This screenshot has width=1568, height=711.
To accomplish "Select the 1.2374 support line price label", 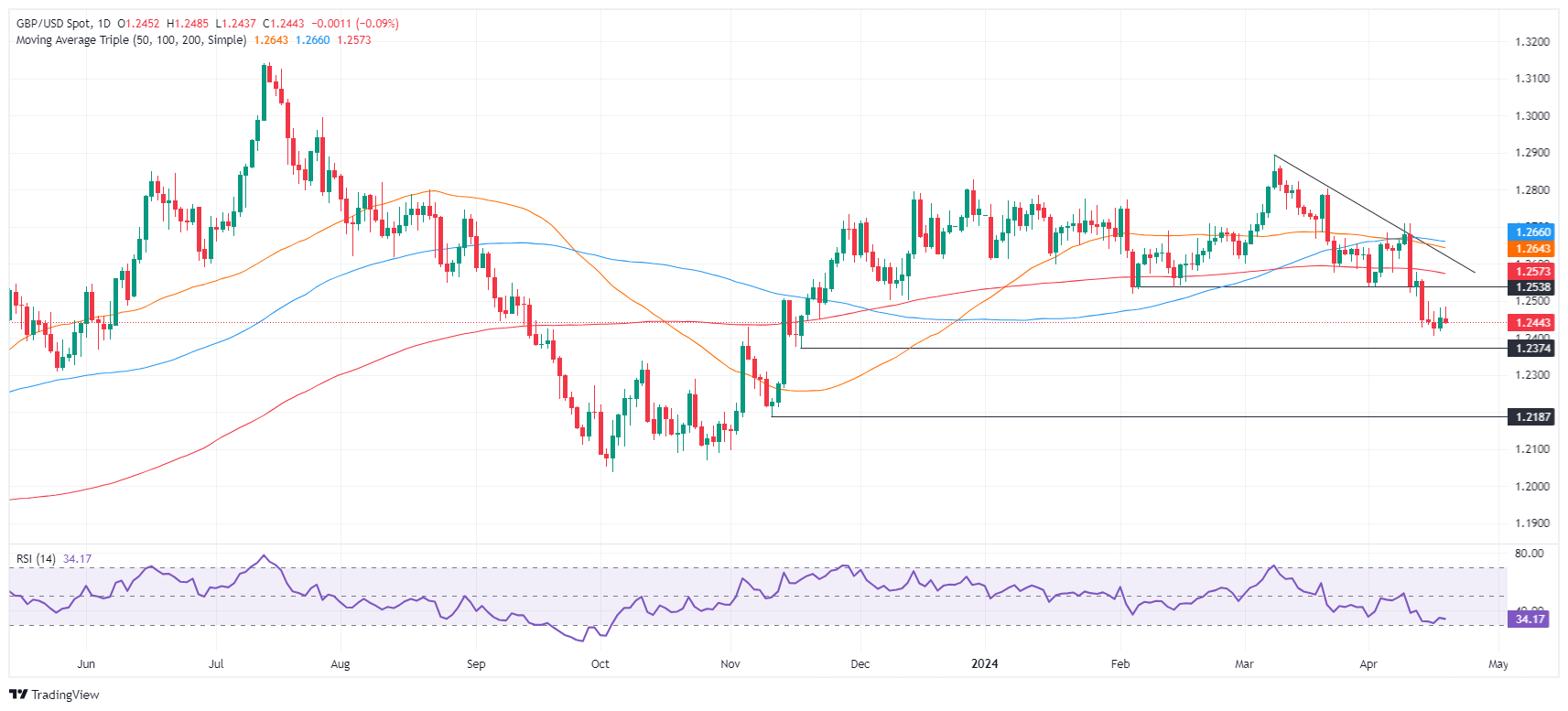I will (x=1530, y=349).
